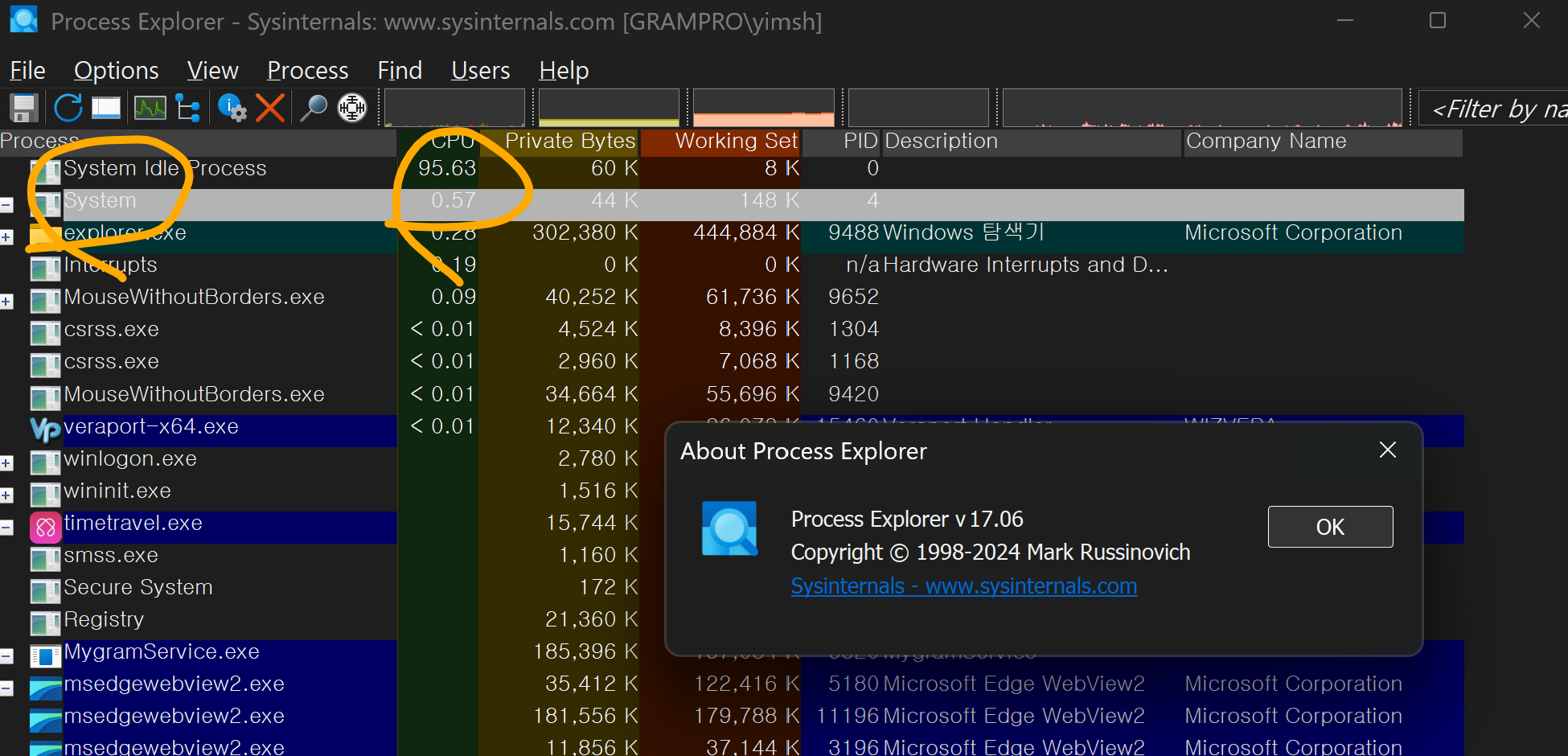Viewport: 1568px width, 756px height.
Task: Expand the wininit.exe tree node
Action: [x=6, y=495]
